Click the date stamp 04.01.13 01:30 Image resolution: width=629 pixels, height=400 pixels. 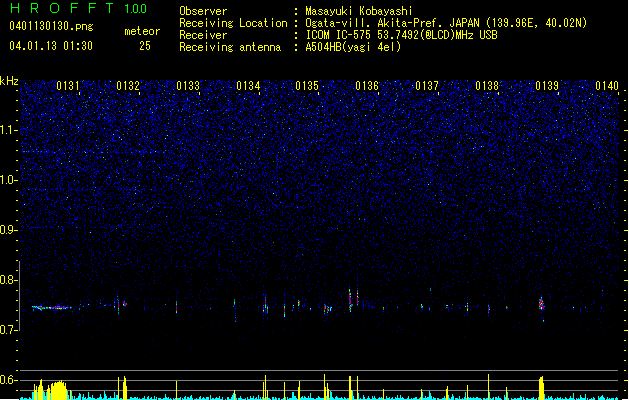point(51,46)
